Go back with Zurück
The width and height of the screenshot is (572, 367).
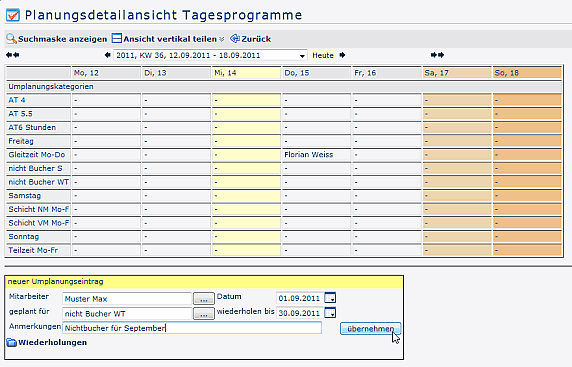point(251,39)
